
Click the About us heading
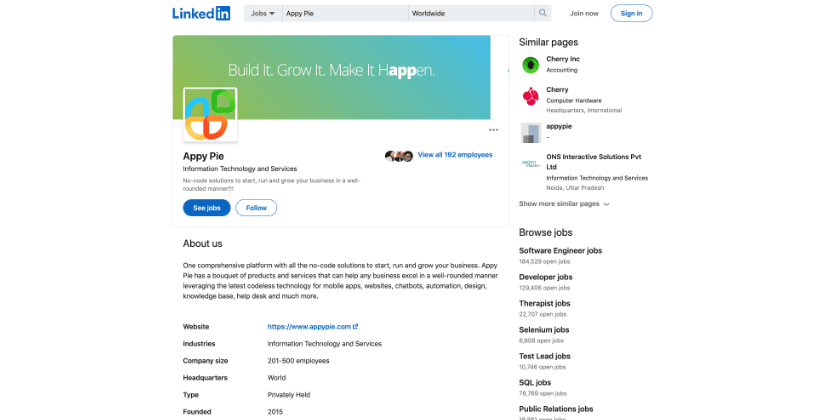point(203,243)
